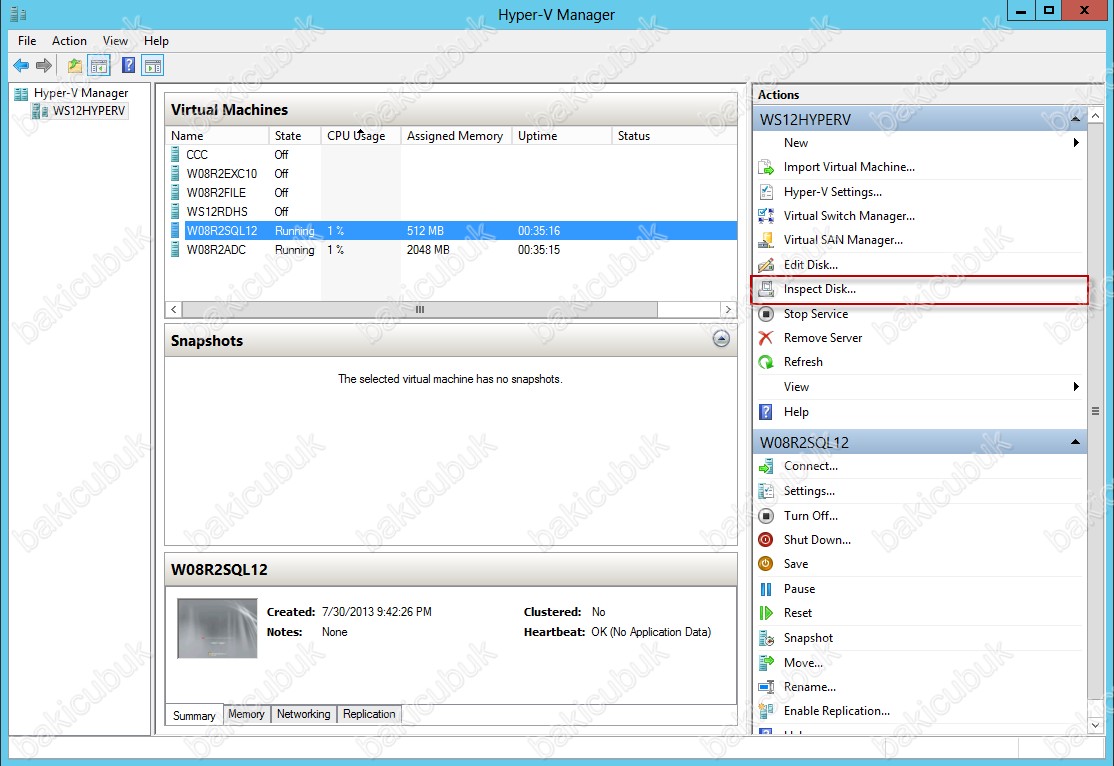The width and height of the screenshot is (1114, 766).
Task: Sort by CPU Usage column header
Action: (361, 136)
